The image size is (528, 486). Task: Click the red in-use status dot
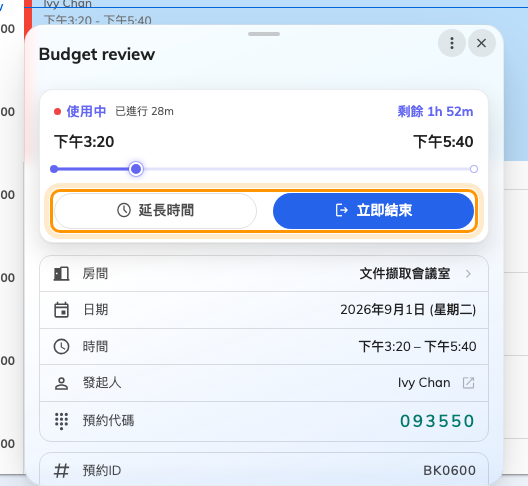pos(57,111)
